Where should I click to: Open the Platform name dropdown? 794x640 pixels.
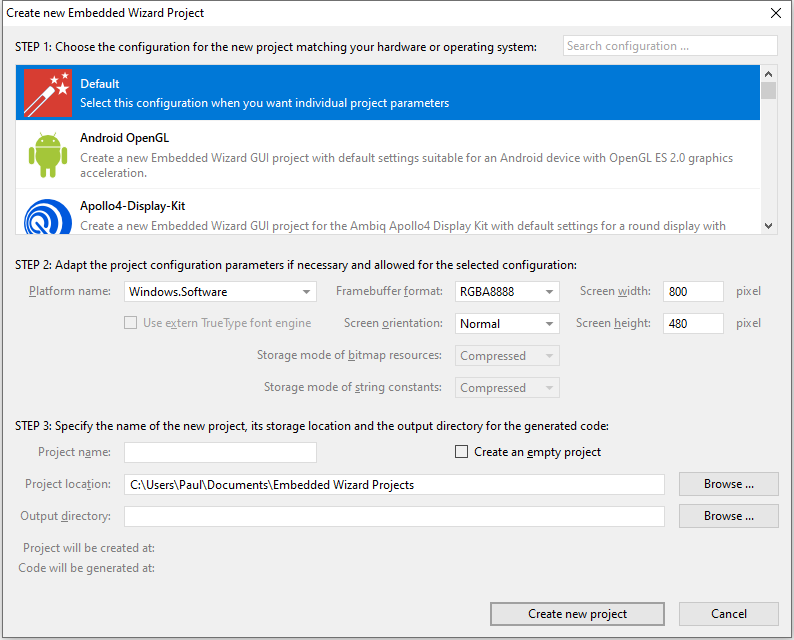pos(220,292)
